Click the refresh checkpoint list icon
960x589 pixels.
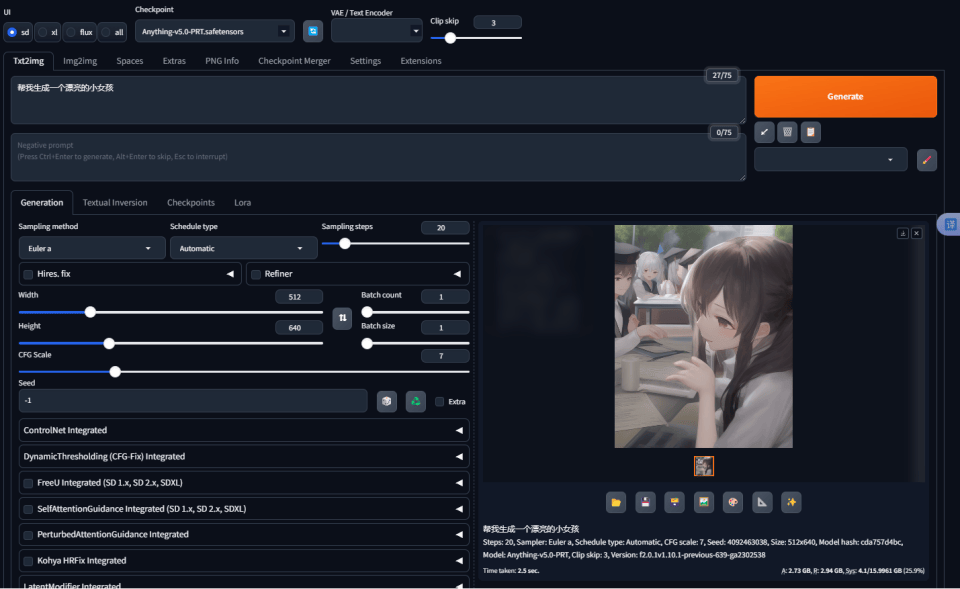coord(313,32)
